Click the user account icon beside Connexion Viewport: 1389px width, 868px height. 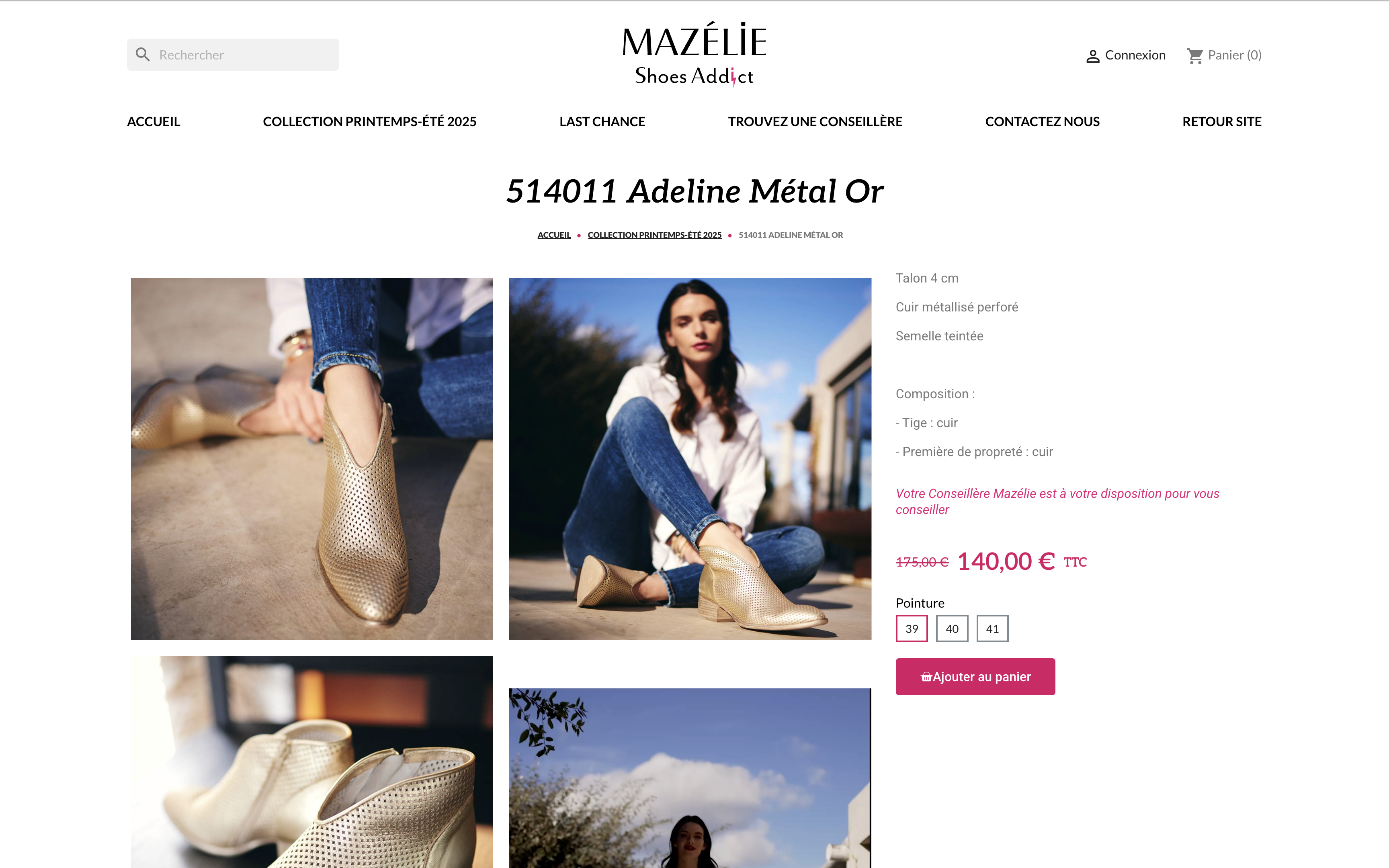[x=1092, y=56]
